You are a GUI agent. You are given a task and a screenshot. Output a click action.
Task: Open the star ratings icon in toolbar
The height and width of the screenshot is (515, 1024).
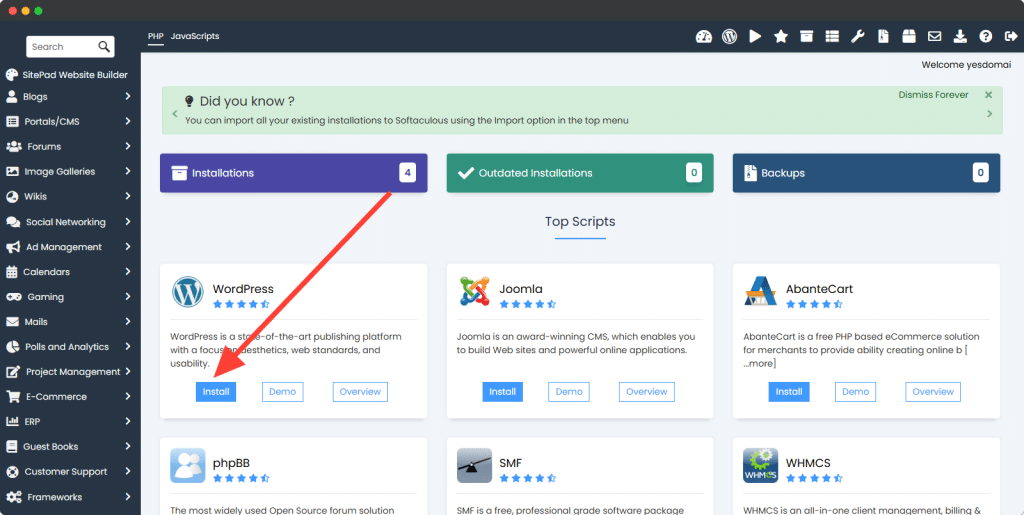point(780,37)
